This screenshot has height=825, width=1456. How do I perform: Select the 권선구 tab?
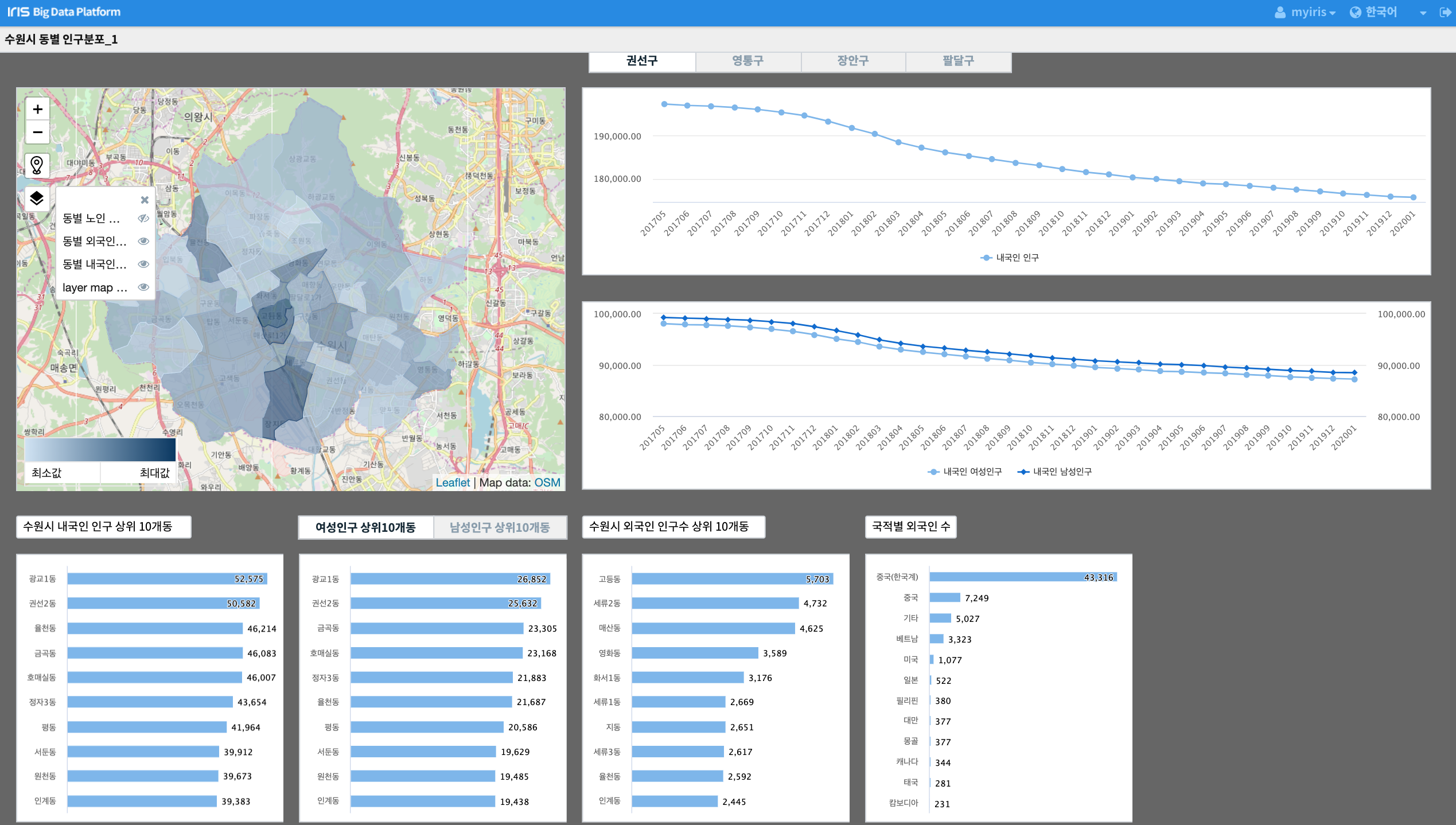642,61
